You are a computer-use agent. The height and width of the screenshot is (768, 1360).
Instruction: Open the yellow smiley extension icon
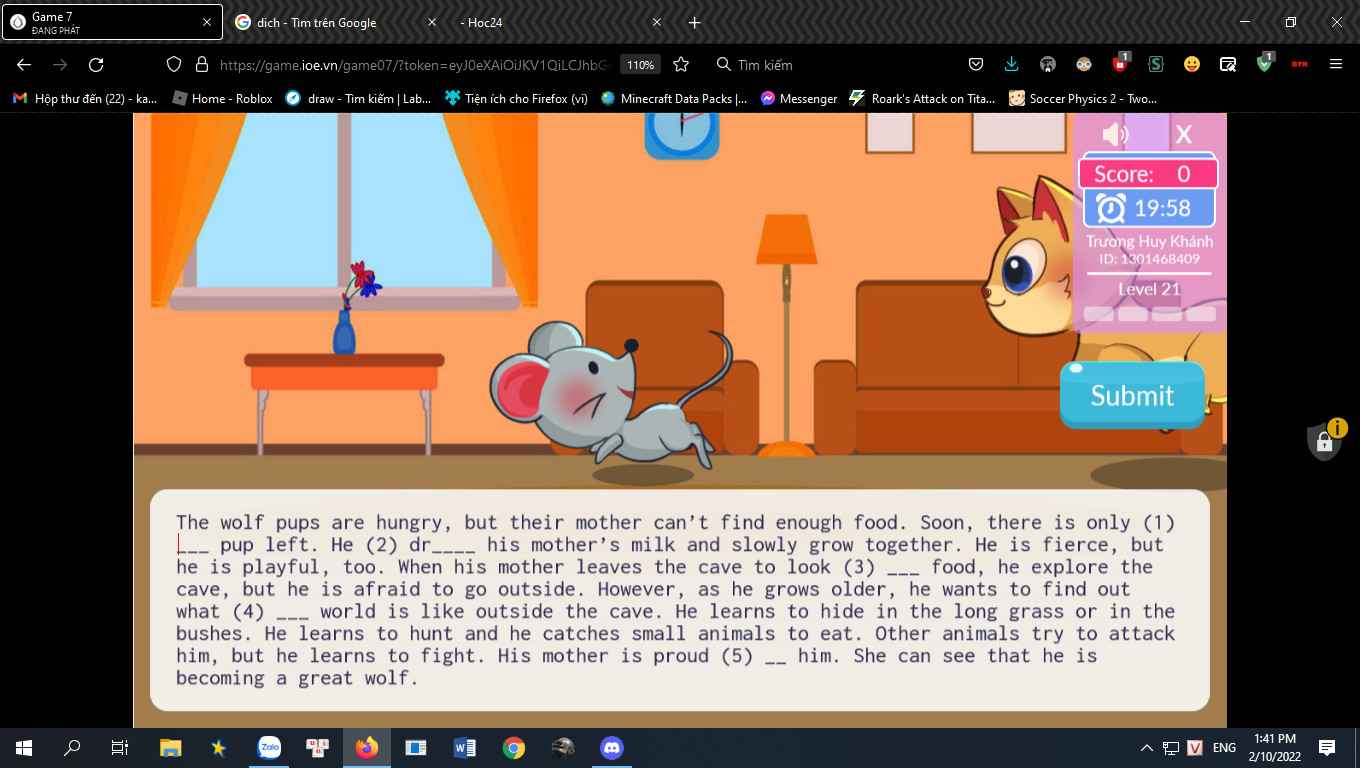1192,64
